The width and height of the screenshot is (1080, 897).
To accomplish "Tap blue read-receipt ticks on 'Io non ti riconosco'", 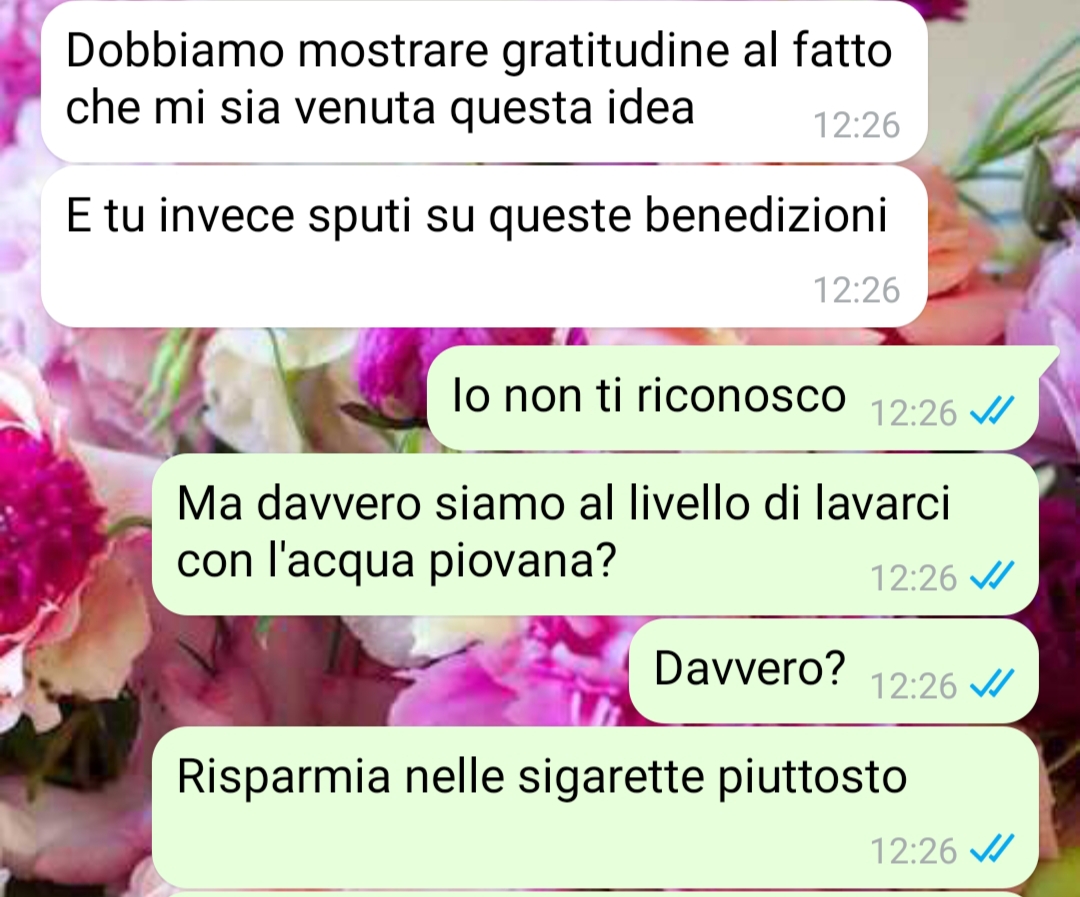I will click(992, 411).
